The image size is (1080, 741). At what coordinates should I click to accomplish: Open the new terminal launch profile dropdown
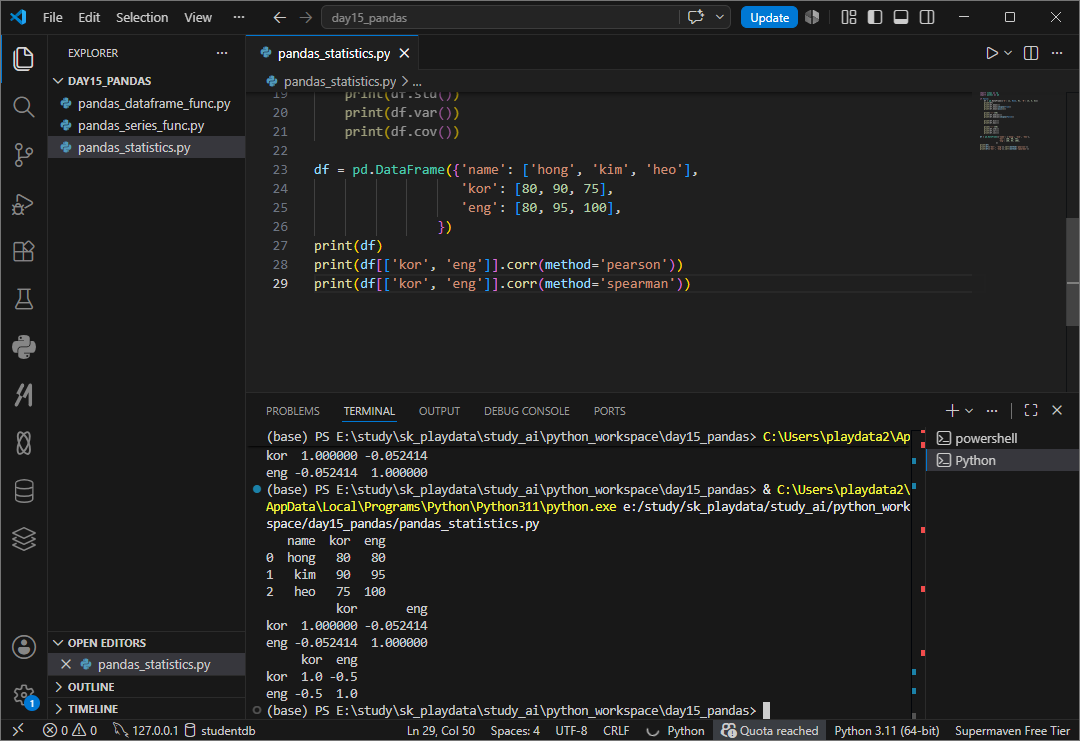pos(969,410)
